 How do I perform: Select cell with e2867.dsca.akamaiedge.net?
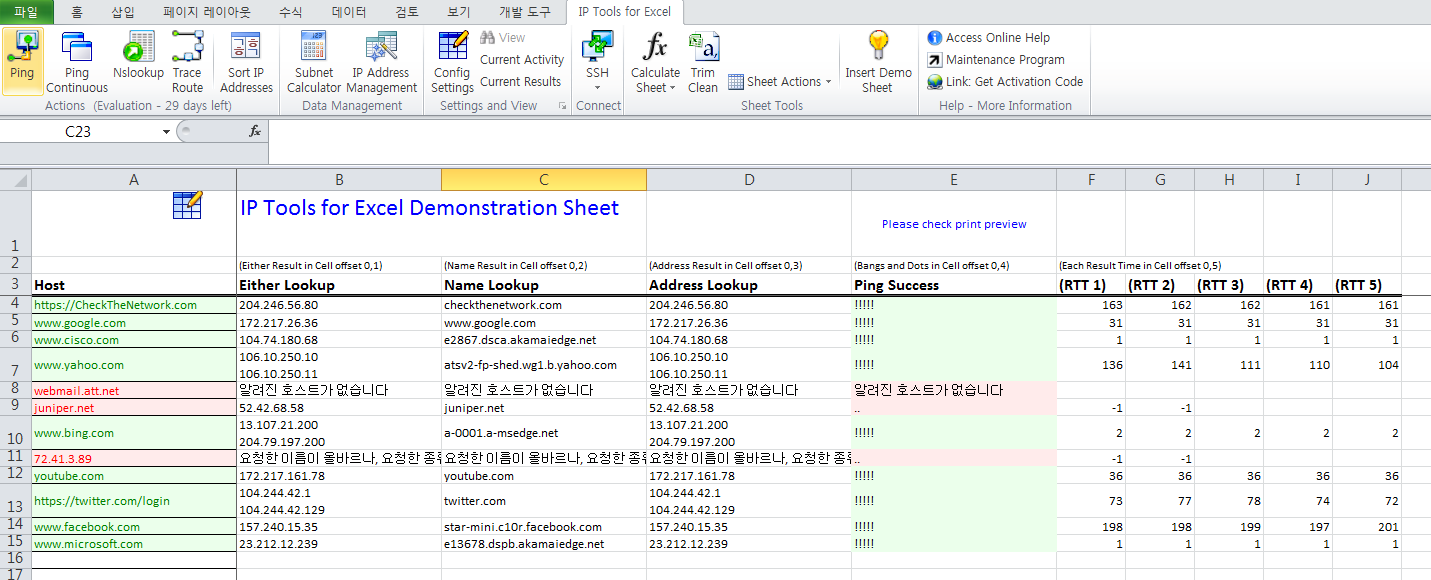pyautogui.click(x=544, y=340)
